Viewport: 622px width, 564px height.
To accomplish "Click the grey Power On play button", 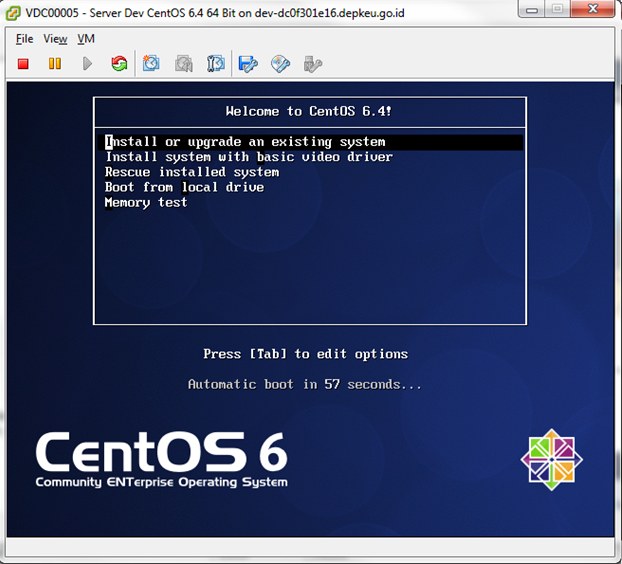I will (x=87, y=64).
